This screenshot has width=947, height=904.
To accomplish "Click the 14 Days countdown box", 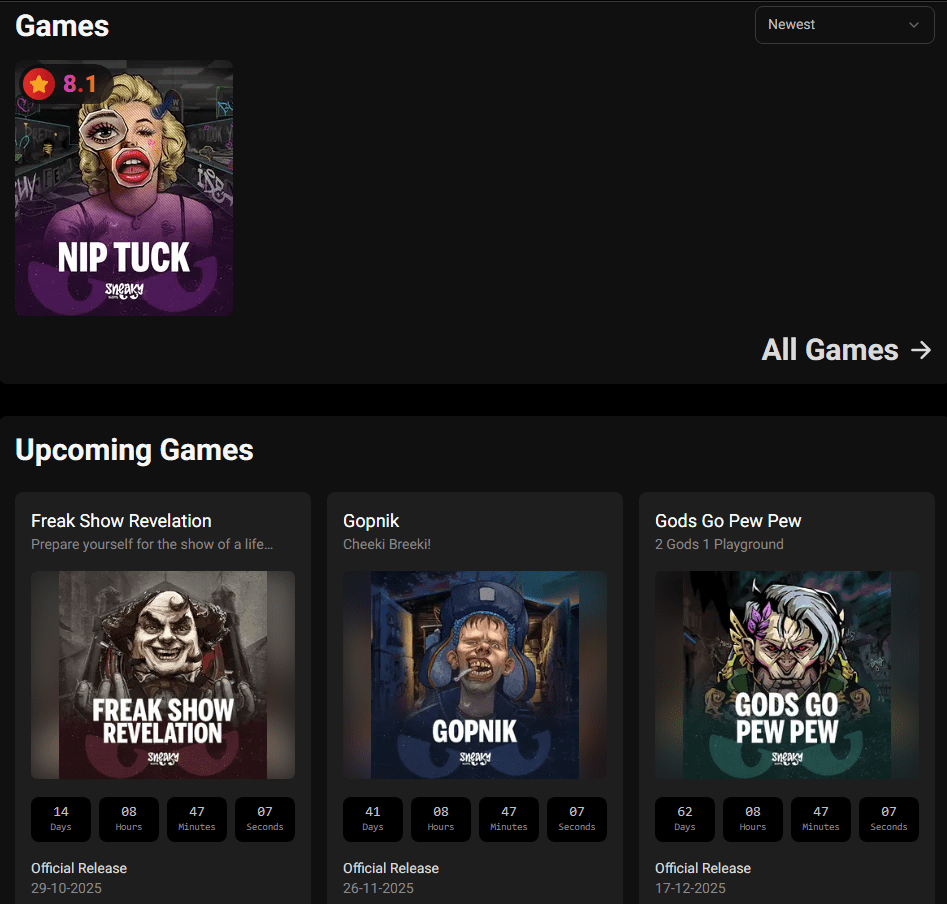I will [61, 818].
